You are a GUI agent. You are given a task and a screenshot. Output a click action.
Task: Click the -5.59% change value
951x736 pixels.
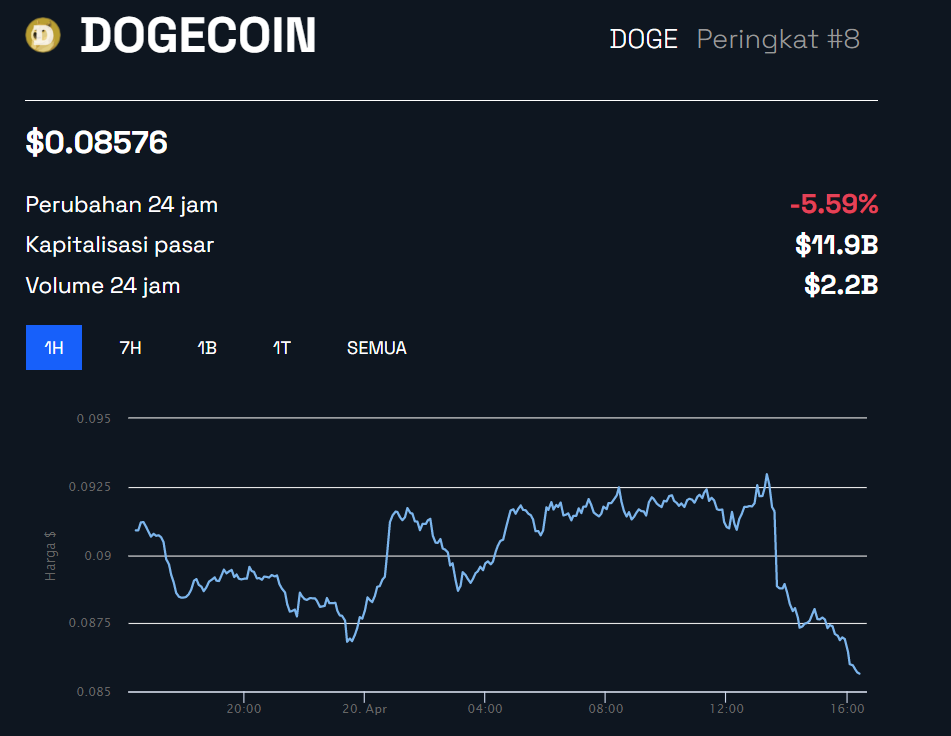tap(834, 204)
